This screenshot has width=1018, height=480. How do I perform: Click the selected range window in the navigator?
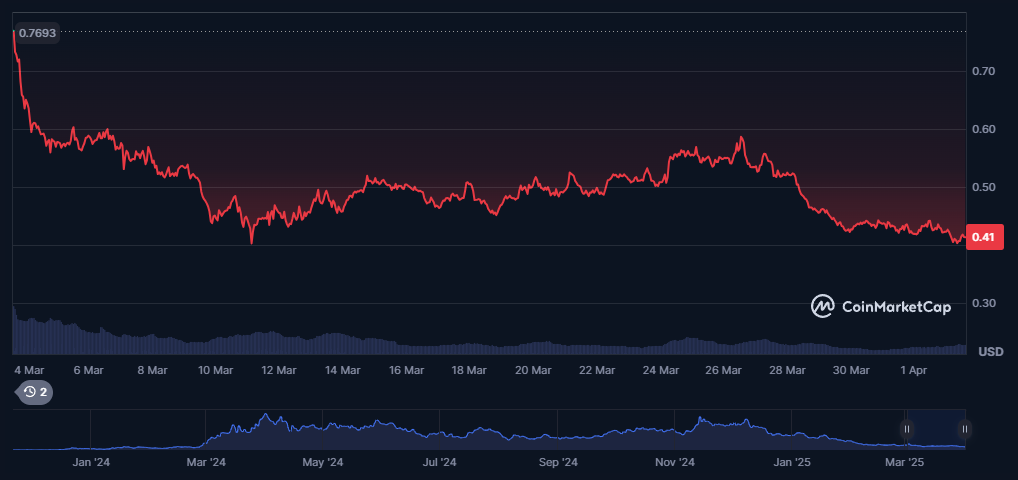[x=936, y=429]
